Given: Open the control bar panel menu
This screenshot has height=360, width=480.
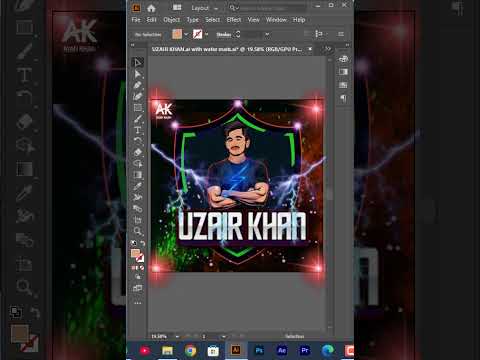Looking at the screenshot, I should [341, 34].
